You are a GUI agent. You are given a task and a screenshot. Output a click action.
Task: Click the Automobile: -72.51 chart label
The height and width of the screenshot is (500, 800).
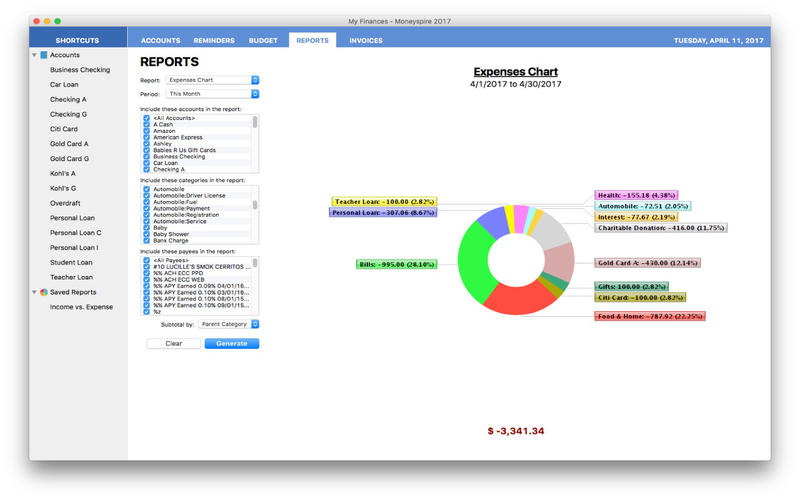click(x=643, y=206)
